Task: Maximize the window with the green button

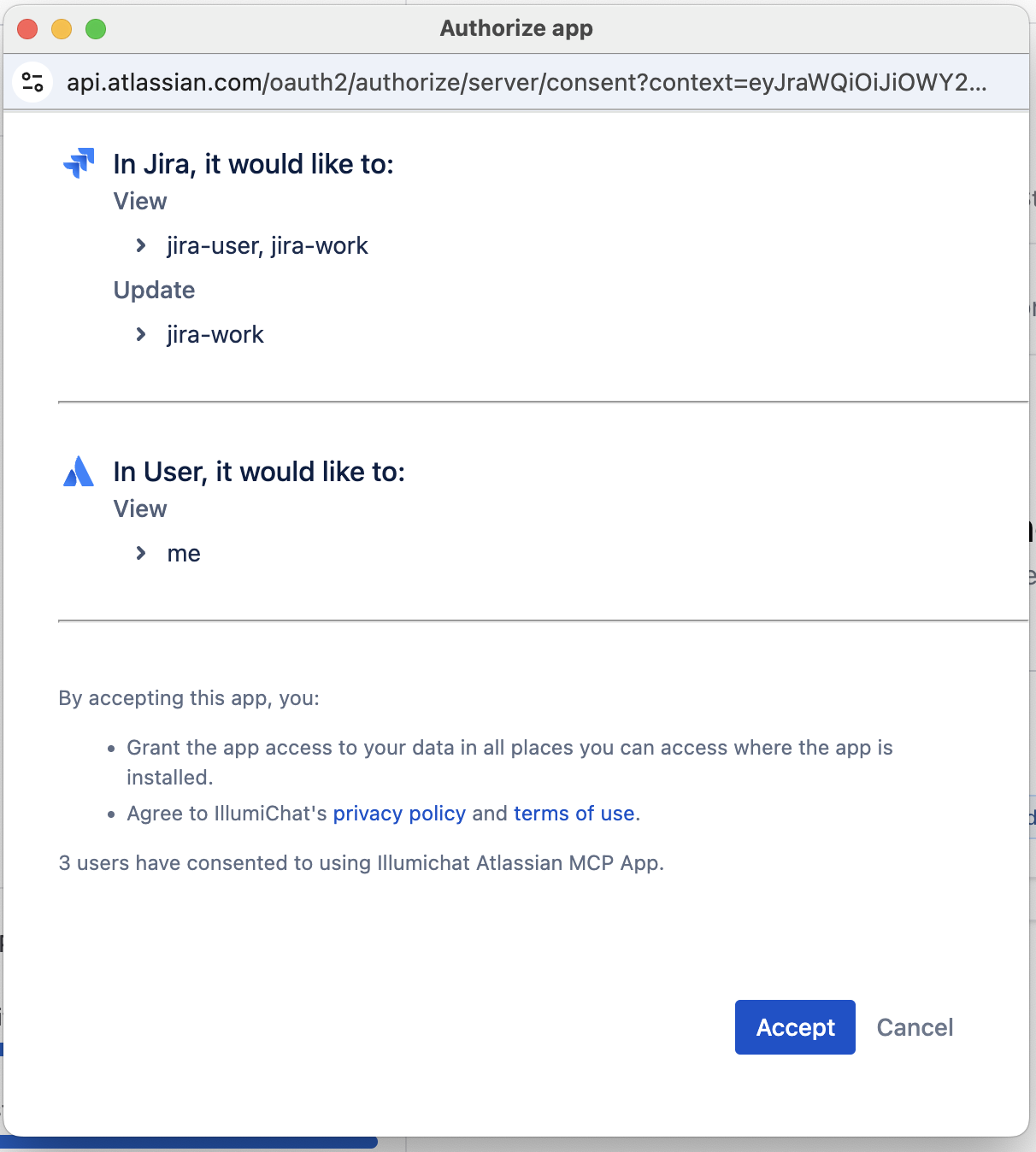Action: [96, 28]
